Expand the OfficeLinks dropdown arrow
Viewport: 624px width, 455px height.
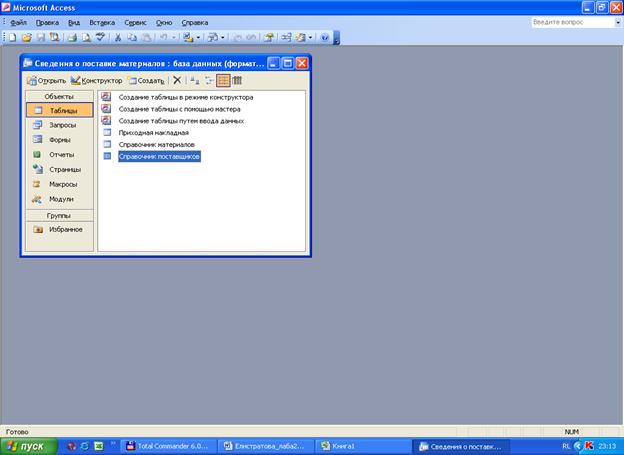[x=198, y=37]
